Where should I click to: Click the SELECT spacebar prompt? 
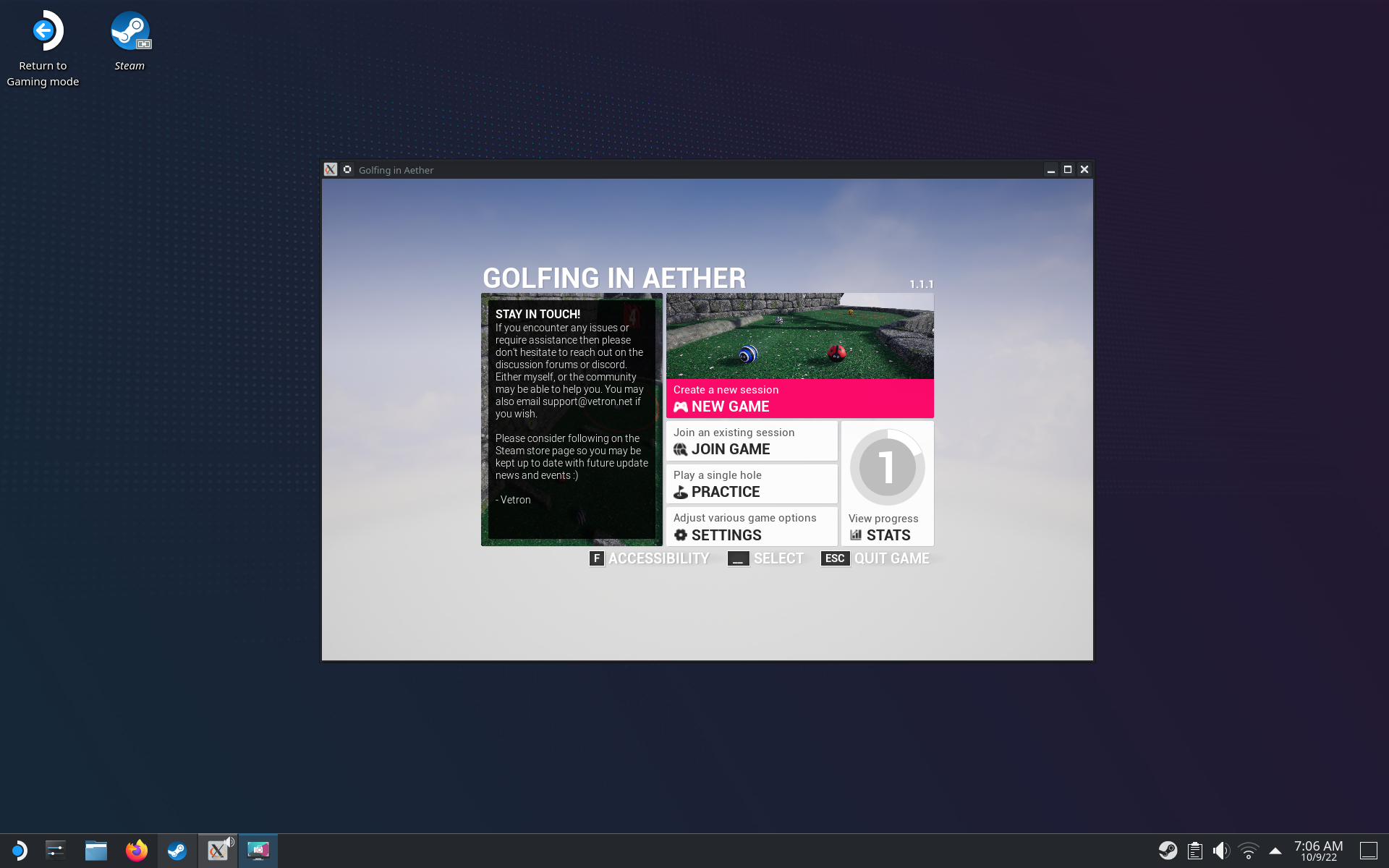pyautogui.click(x=765, y=558)
